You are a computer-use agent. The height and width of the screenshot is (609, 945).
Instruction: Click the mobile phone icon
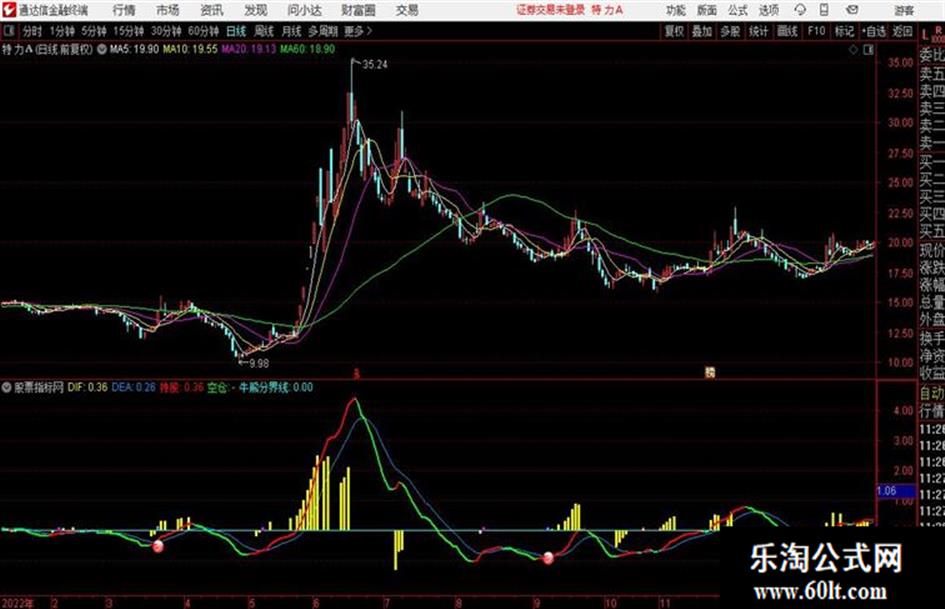pyautogui.click(x=824, y=10)
